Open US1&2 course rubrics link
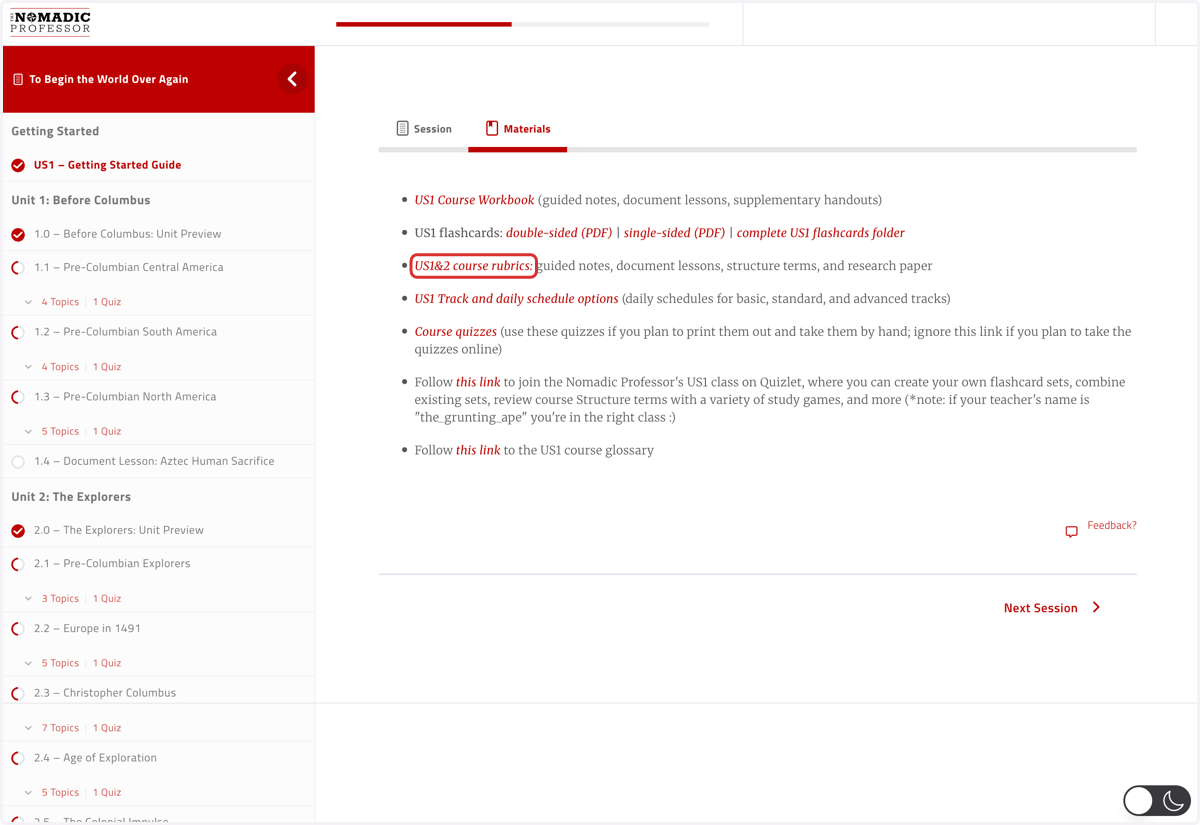 tap(473, 266)
